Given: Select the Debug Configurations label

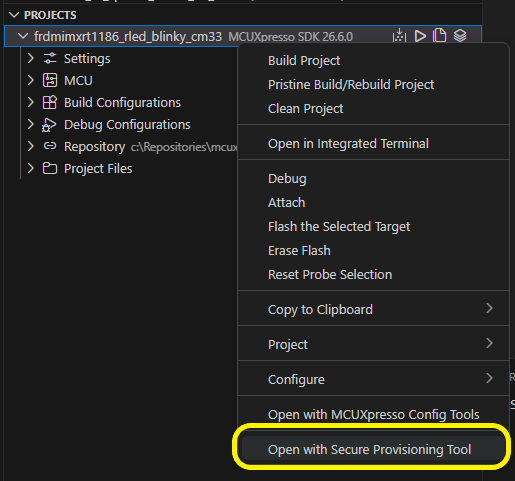Looking at the screenshot, I should tap(127, 125).
